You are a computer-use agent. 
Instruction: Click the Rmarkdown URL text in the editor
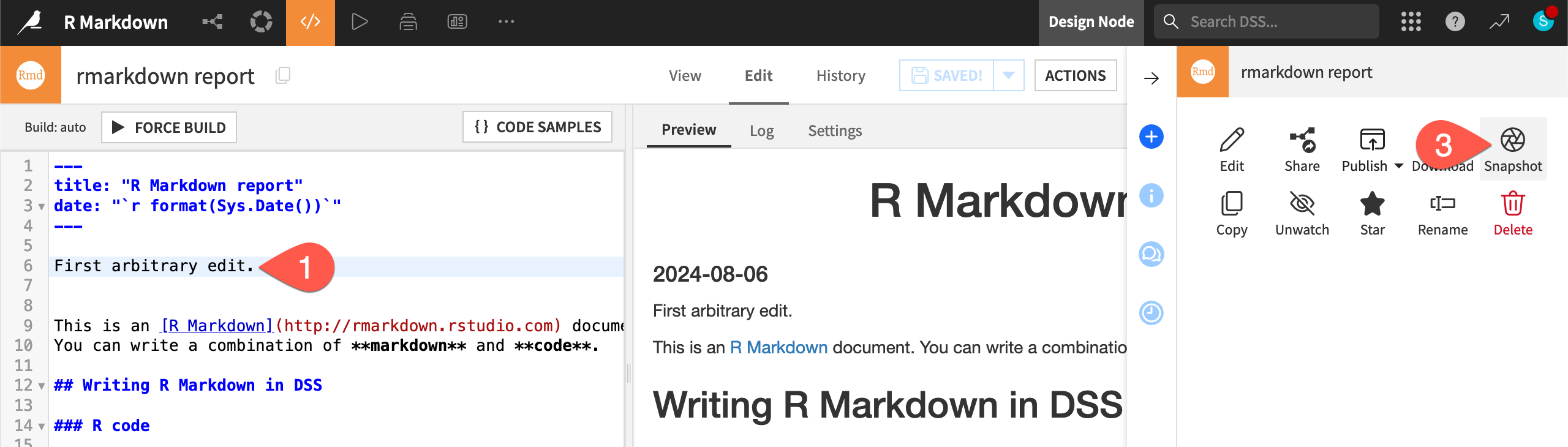click(418, 326)
